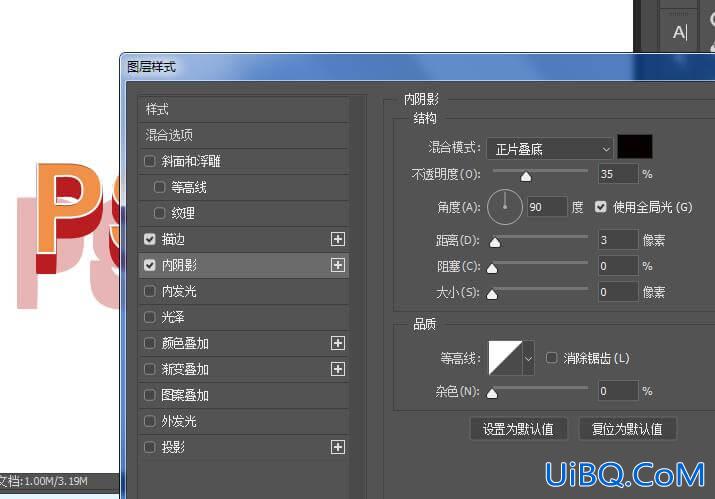This screenshot has height=499, width=715.
Task: Click the 大小 size field showing 0
Action: click(618, 292)
